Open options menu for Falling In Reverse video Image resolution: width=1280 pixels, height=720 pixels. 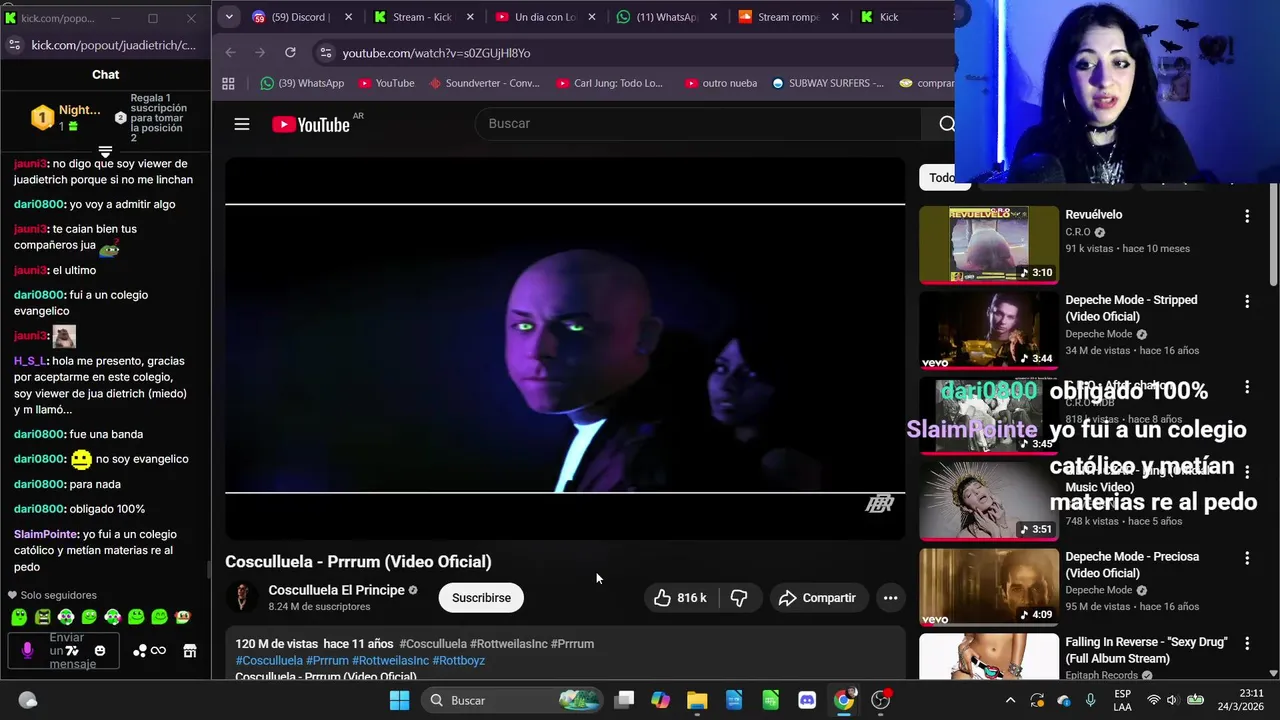pyautogui.click(x=1246, y=643)
